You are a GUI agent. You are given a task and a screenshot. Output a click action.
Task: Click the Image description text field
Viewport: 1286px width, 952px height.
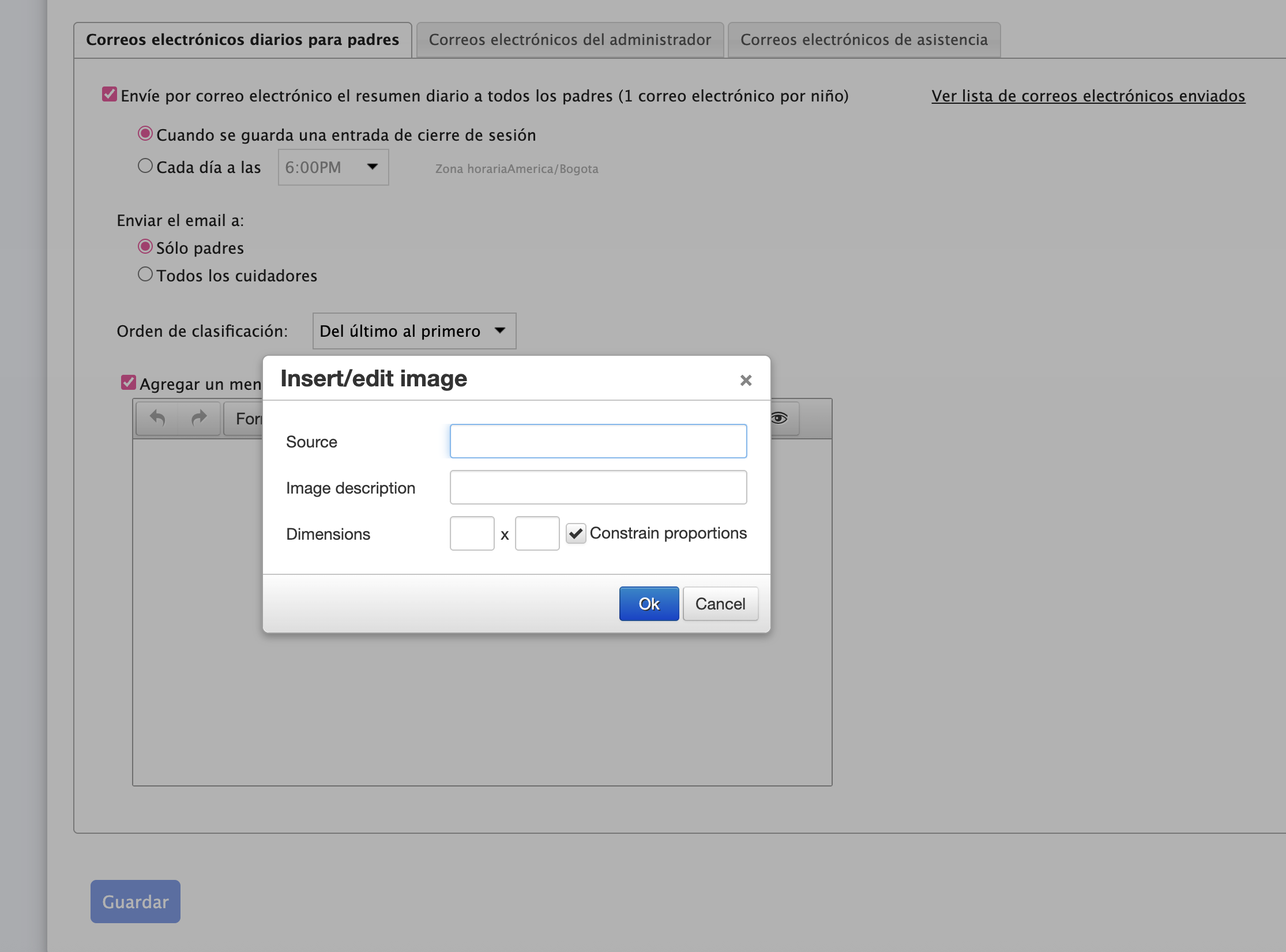pos(598,487)
